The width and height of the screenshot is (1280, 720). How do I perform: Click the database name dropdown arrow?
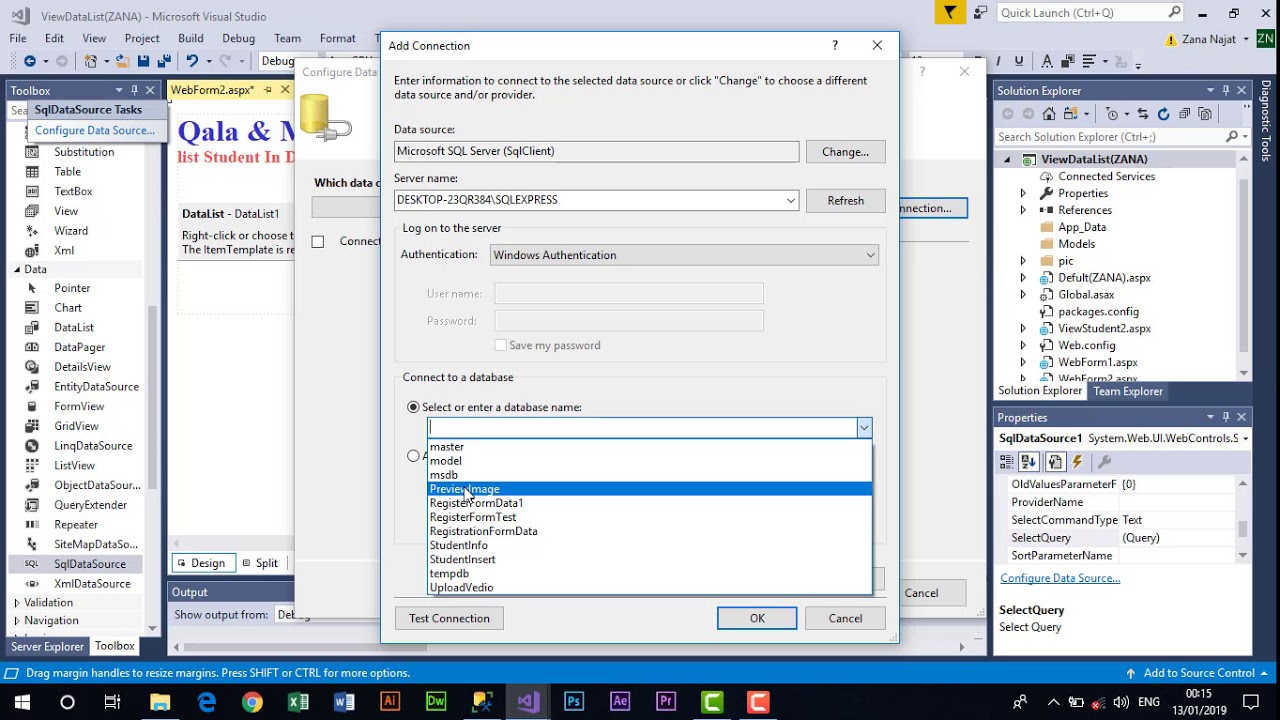863,428
